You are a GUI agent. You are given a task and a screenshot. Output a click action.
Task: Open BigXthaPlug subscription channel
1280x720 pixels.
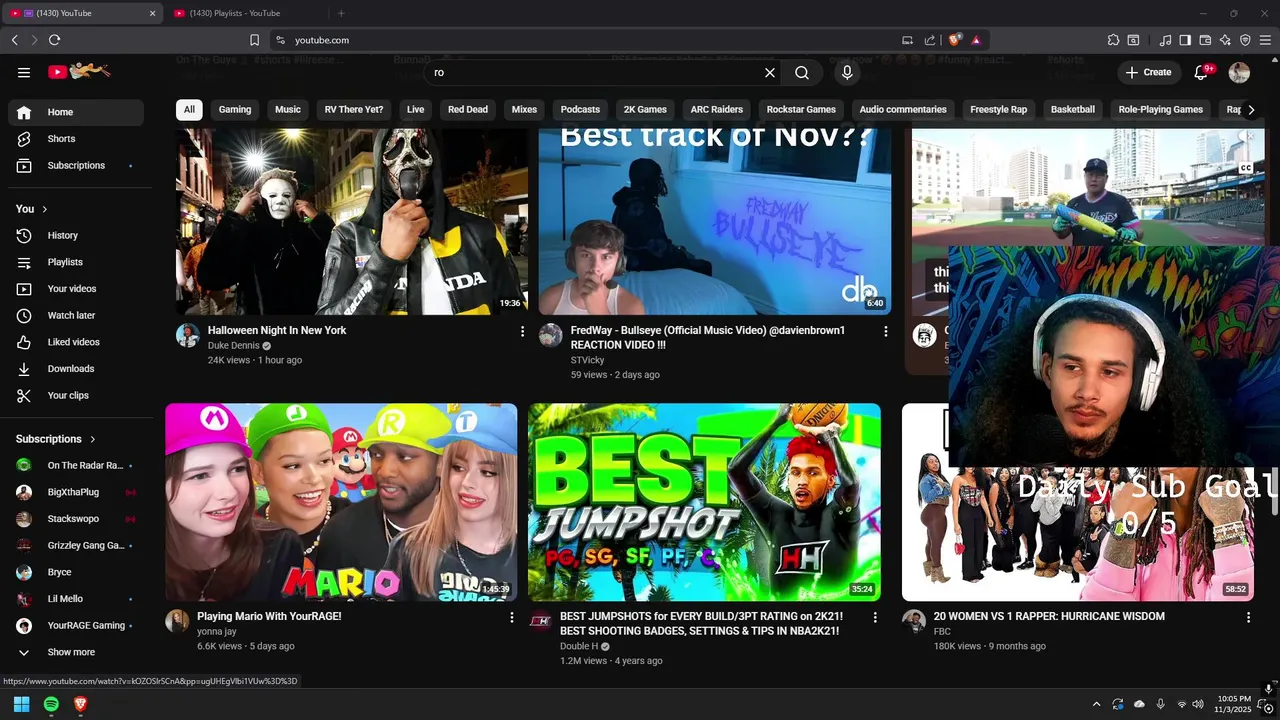[76, 492]
